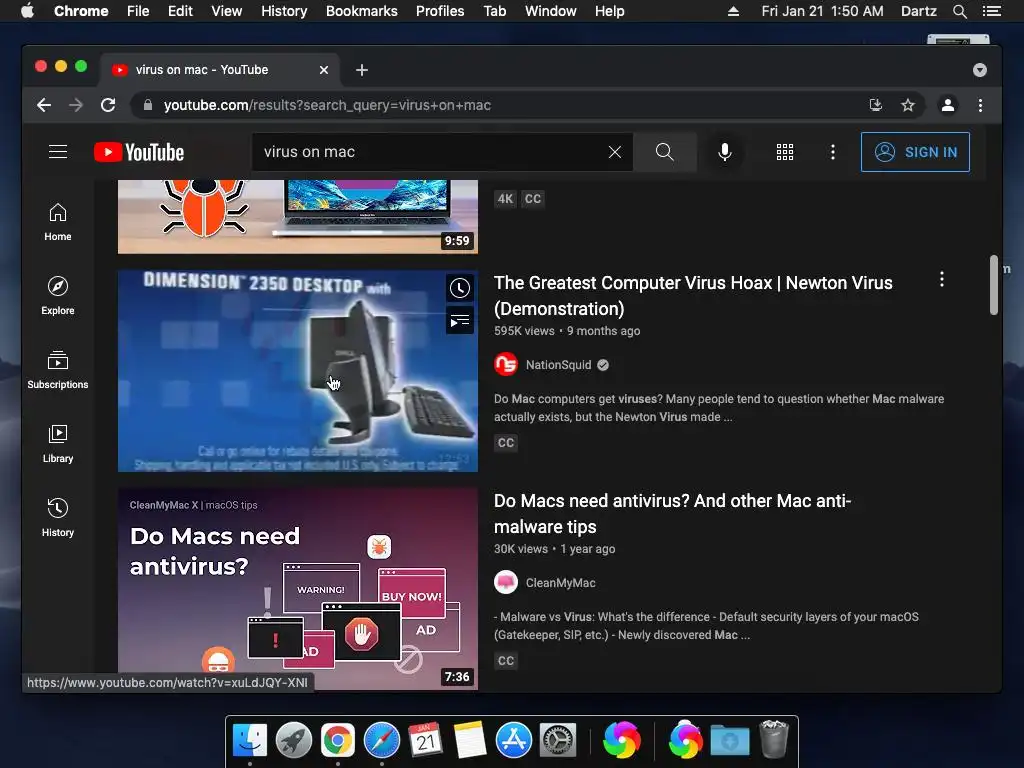Open the YouTube apps grid icon
Image resolution: width=1024 pixels, height=768 pixels.
[x=784, y=152]
